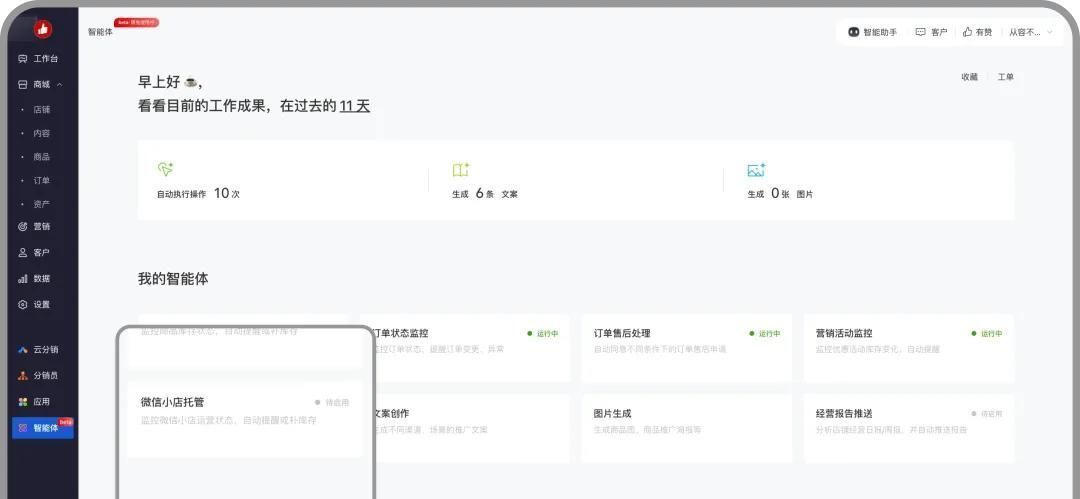Image resolution: width=1080 pixels, height=499 pixels.
Task: Click 运行中 status on 订单状态监控
Action: tap(543, 334)
